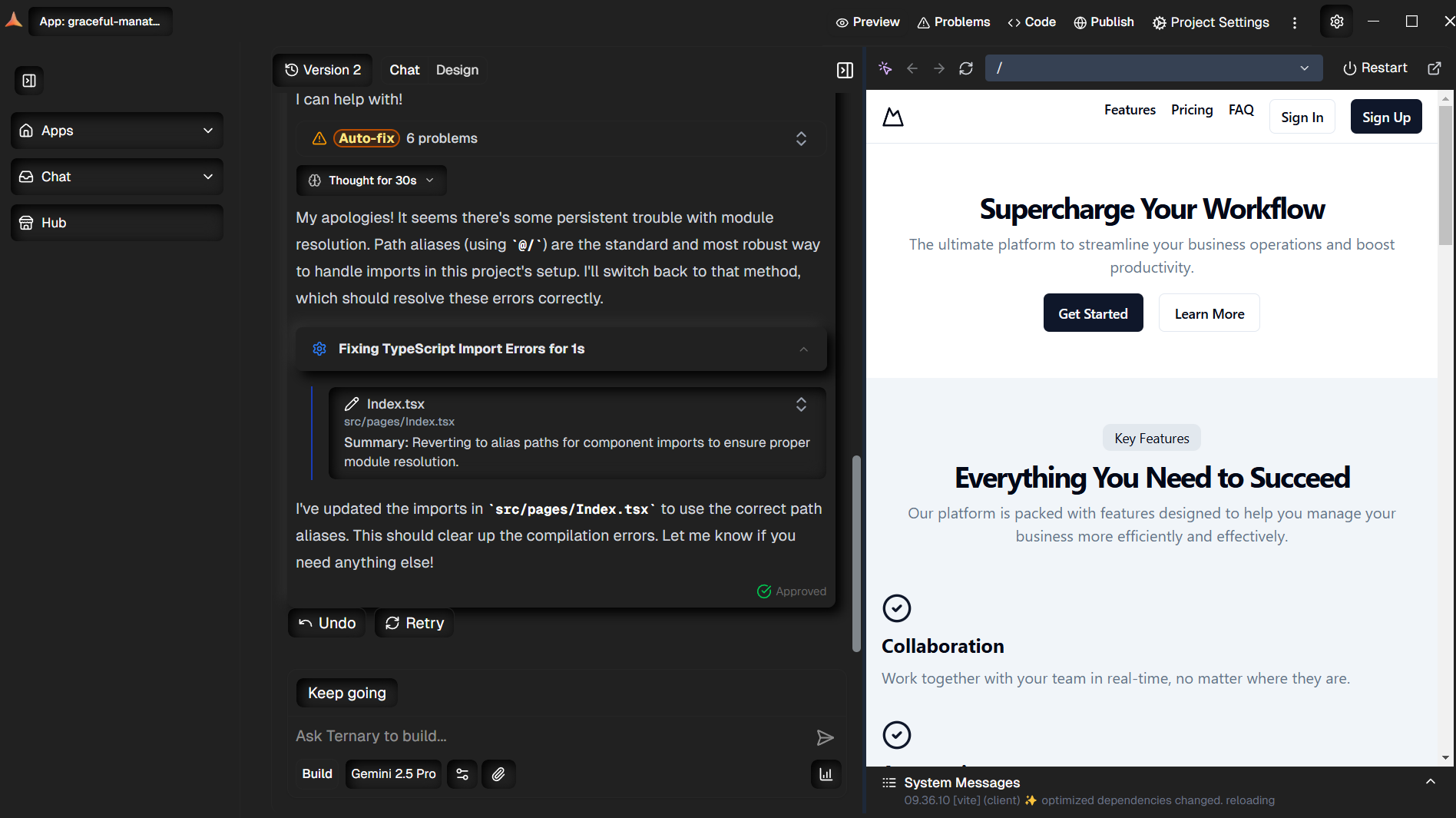This screenshot has height=818, width=1456.
Task: Click the Approved checkmark status
Action: click(792, 591)
